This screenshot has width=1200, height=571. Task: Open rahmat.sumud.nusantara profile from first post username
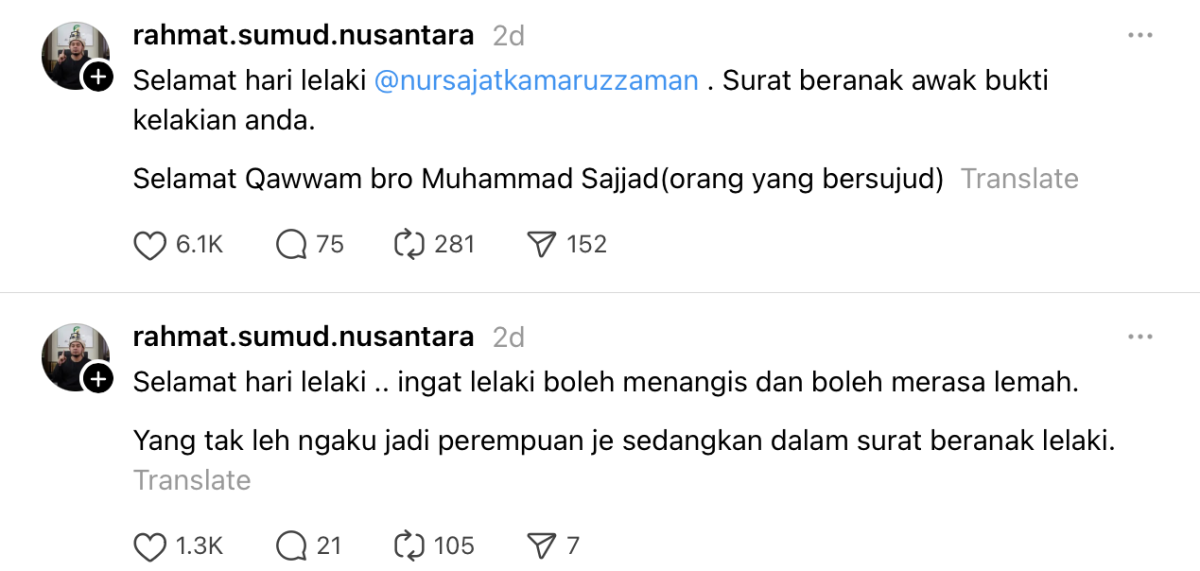pyautogui.click(x=303, y=36)
